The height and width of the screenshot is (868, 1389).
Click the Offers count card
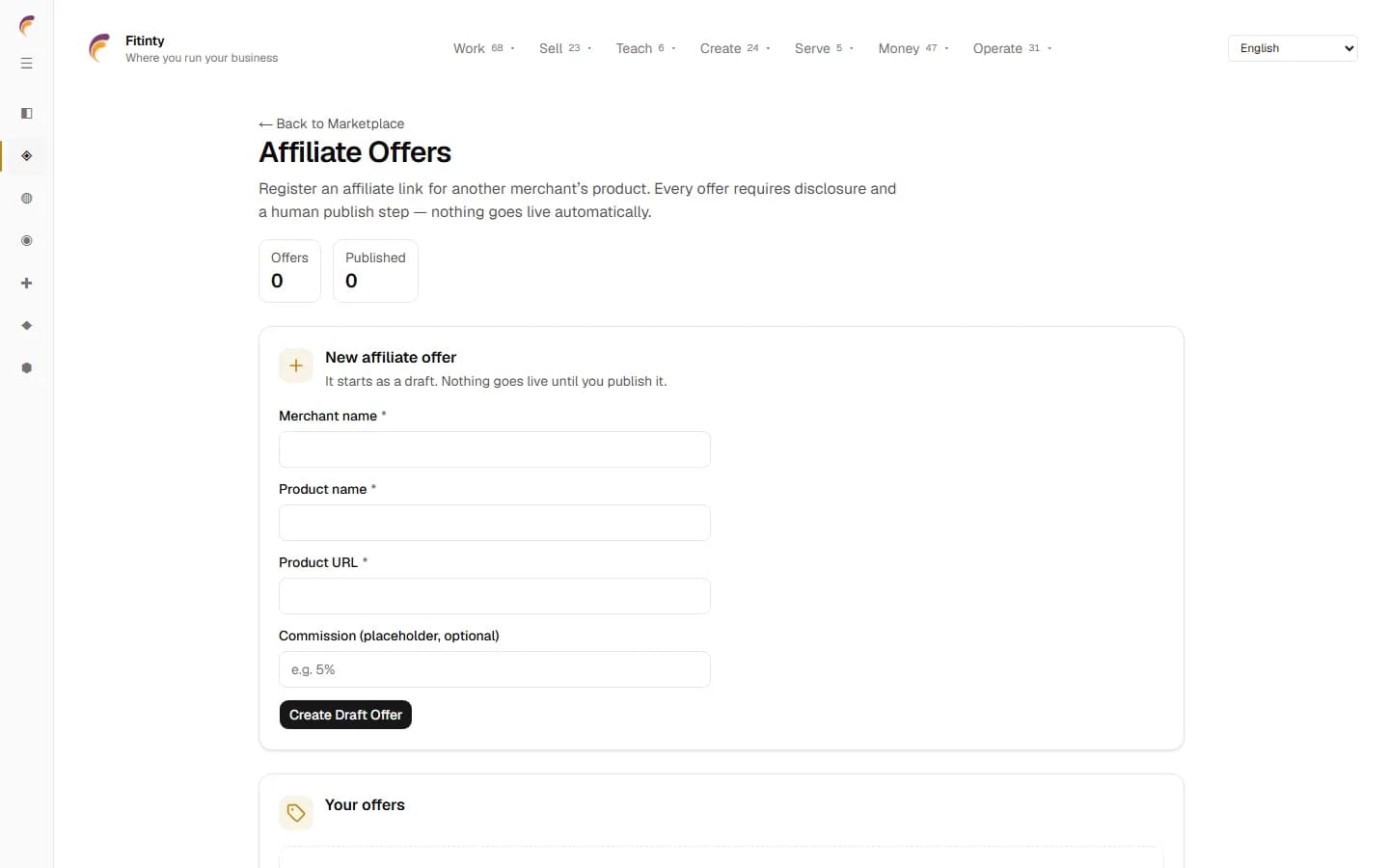point(289,271)
